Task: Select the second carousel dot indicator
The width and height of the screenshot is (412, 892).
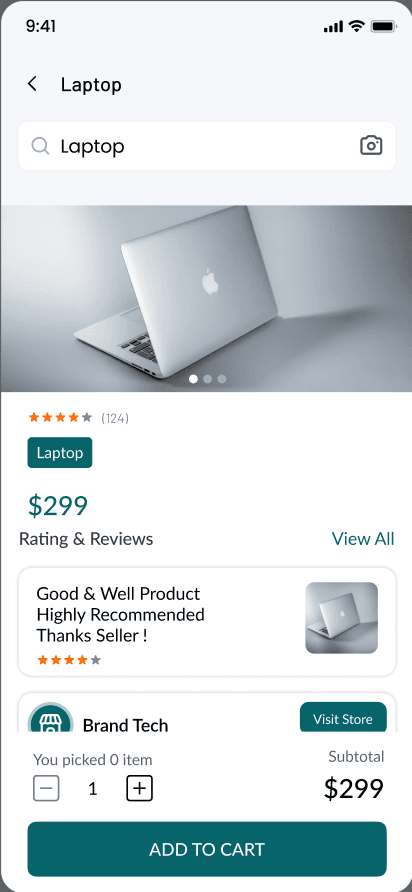Action: click(x=208, y=379)
